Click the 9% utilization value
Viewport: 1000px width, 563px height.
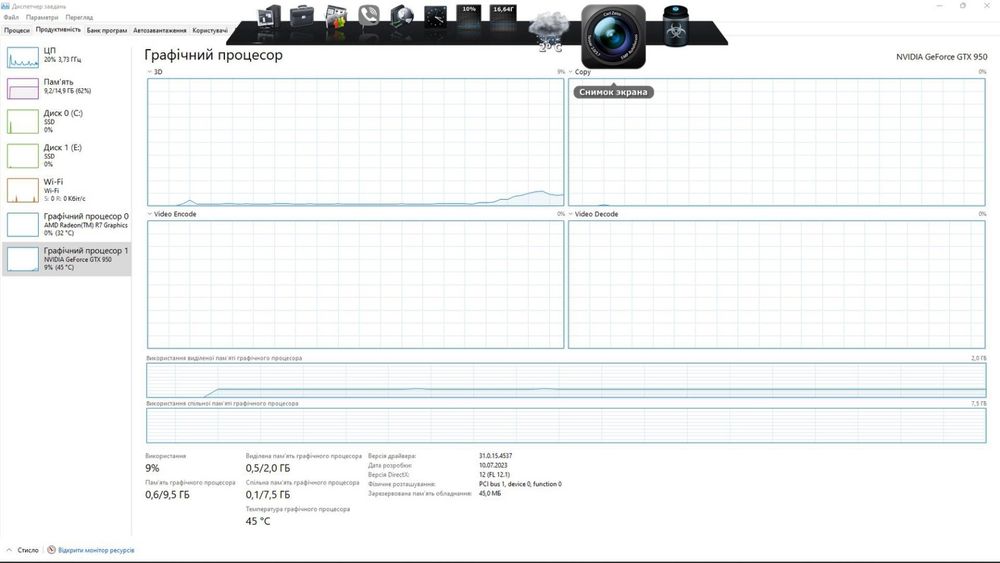pos(152,468)
